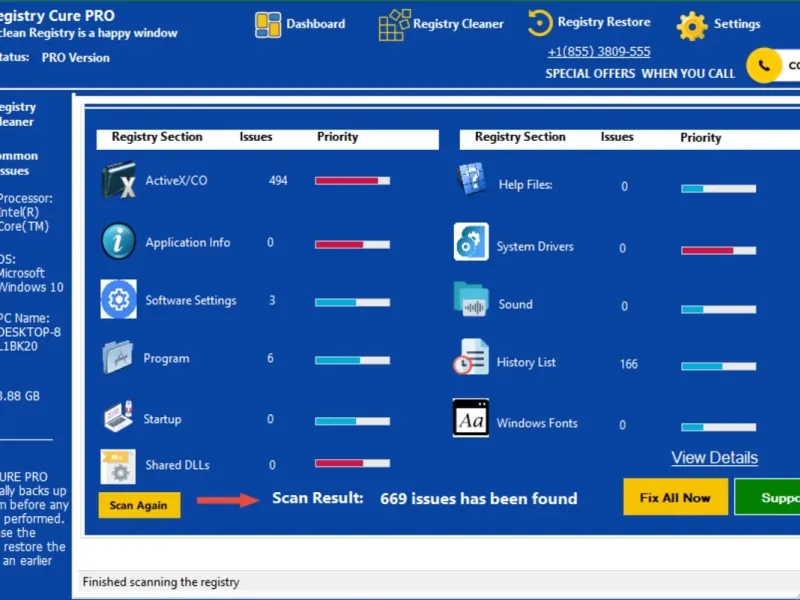The image size is (800, 600).
Task: Click the Software Settings priority bar
Action: tap(353, 303)
